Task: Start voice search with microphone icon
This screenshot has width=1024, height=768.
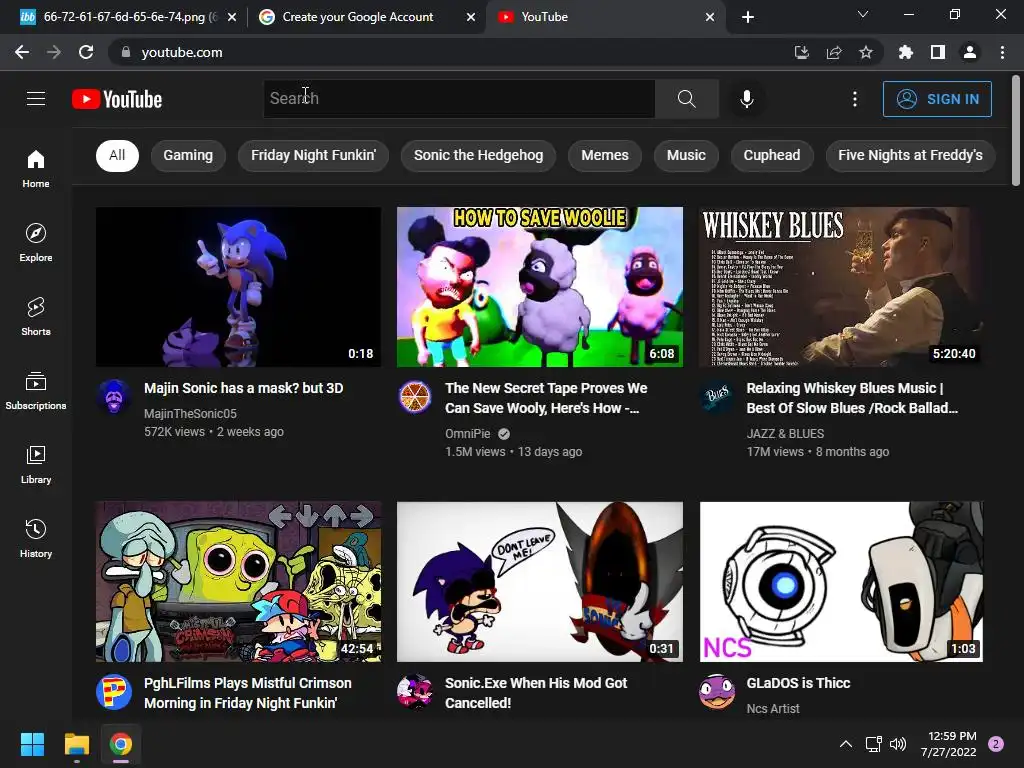Action: click(746, 99)
